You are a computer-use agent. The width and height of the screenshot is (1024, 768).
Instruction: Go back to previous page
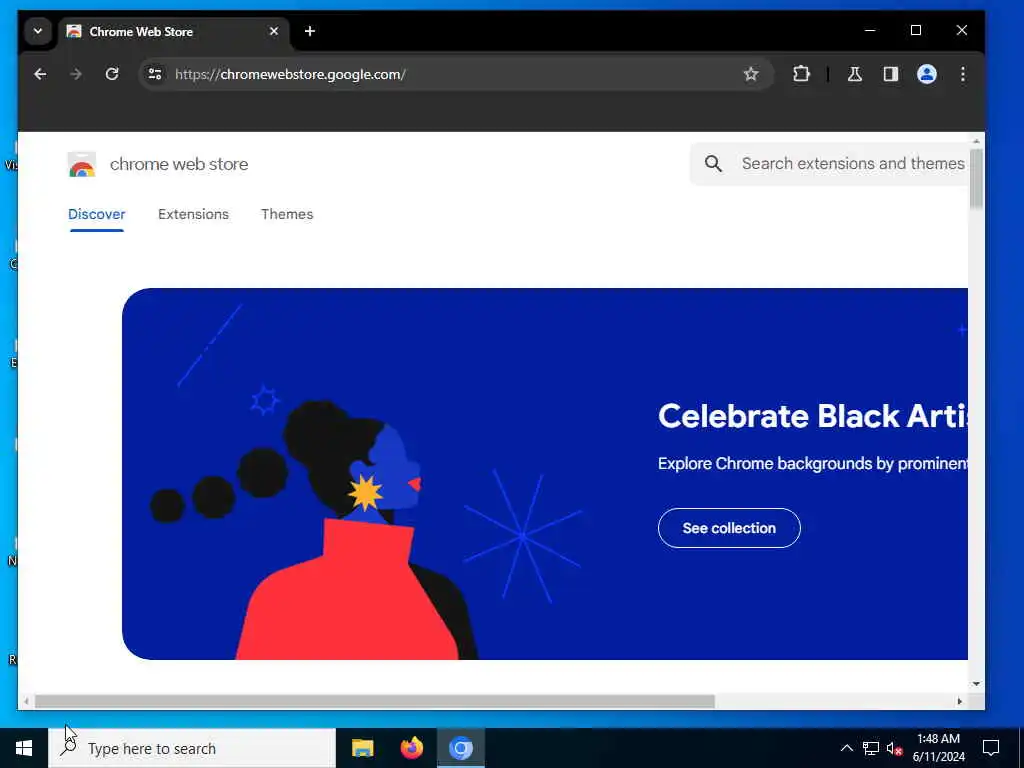pos(40,74)
